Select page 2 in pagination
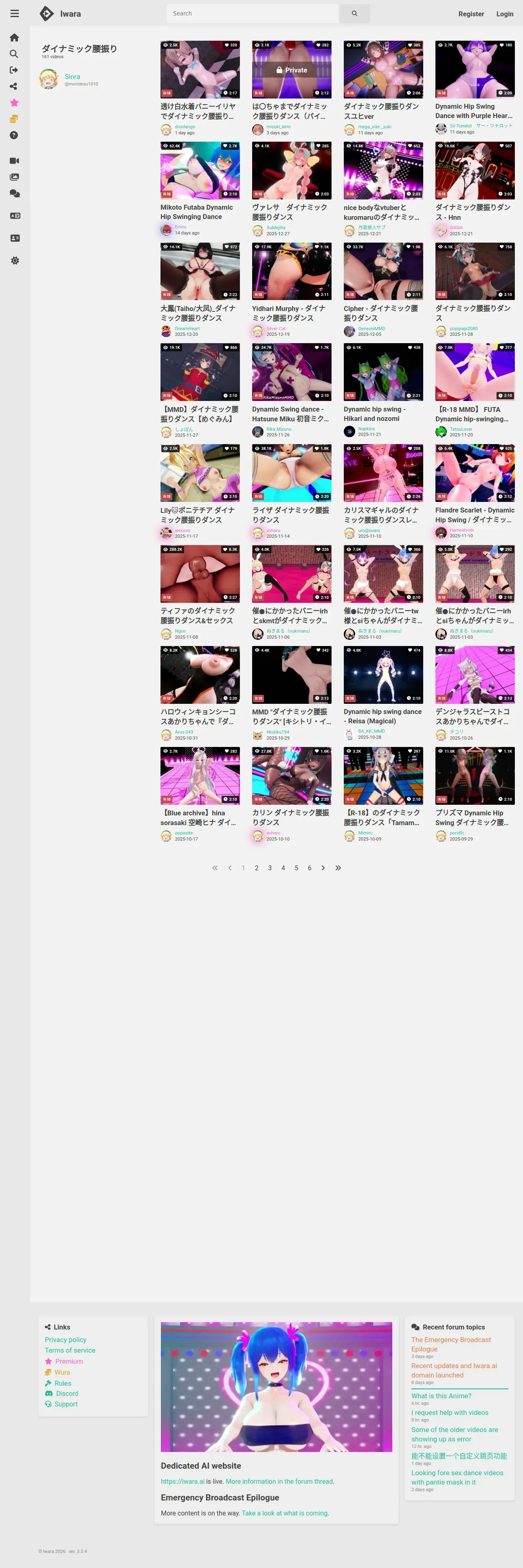This screenshot has width=523, height=1568. coord(256,868)
